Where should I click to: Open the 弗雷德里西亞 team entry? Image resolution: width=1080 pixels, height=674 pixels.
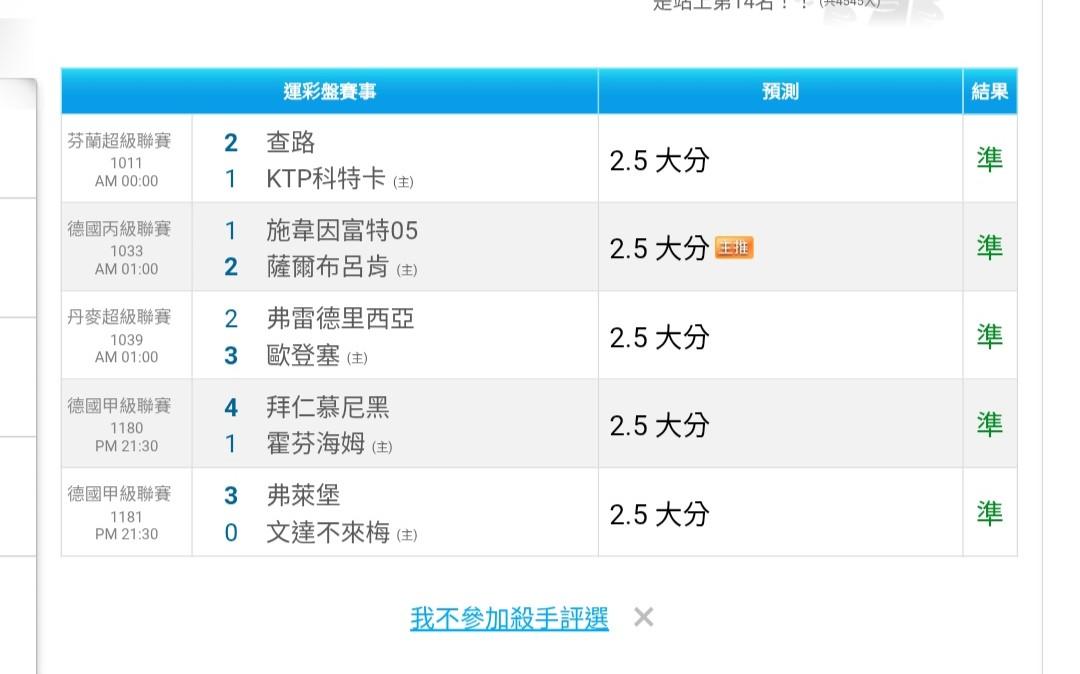[x=340, y=319]
